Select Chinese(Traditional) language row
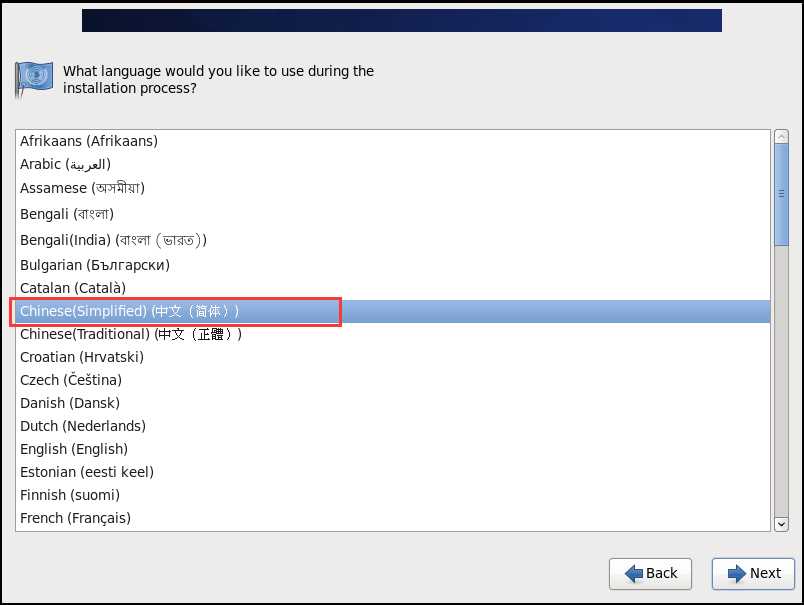The image size is (804, 605). click(393, 334)
